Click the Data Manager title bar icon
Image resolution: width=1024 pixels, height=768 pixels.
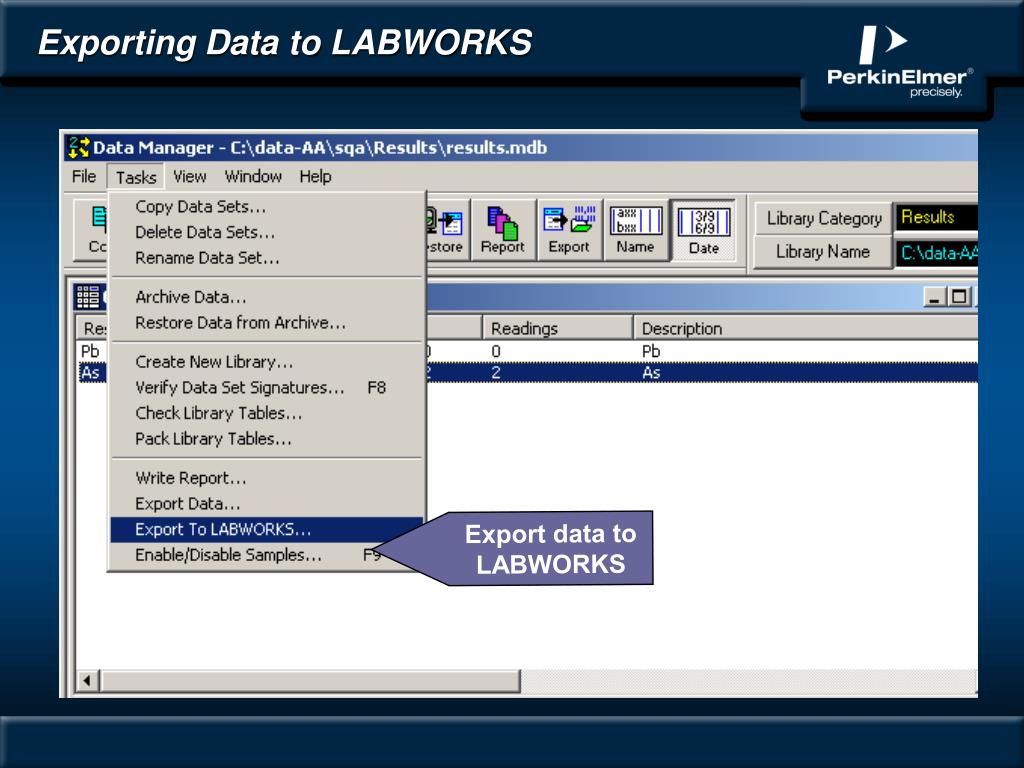pyautogui.click(x=78, y=148)
